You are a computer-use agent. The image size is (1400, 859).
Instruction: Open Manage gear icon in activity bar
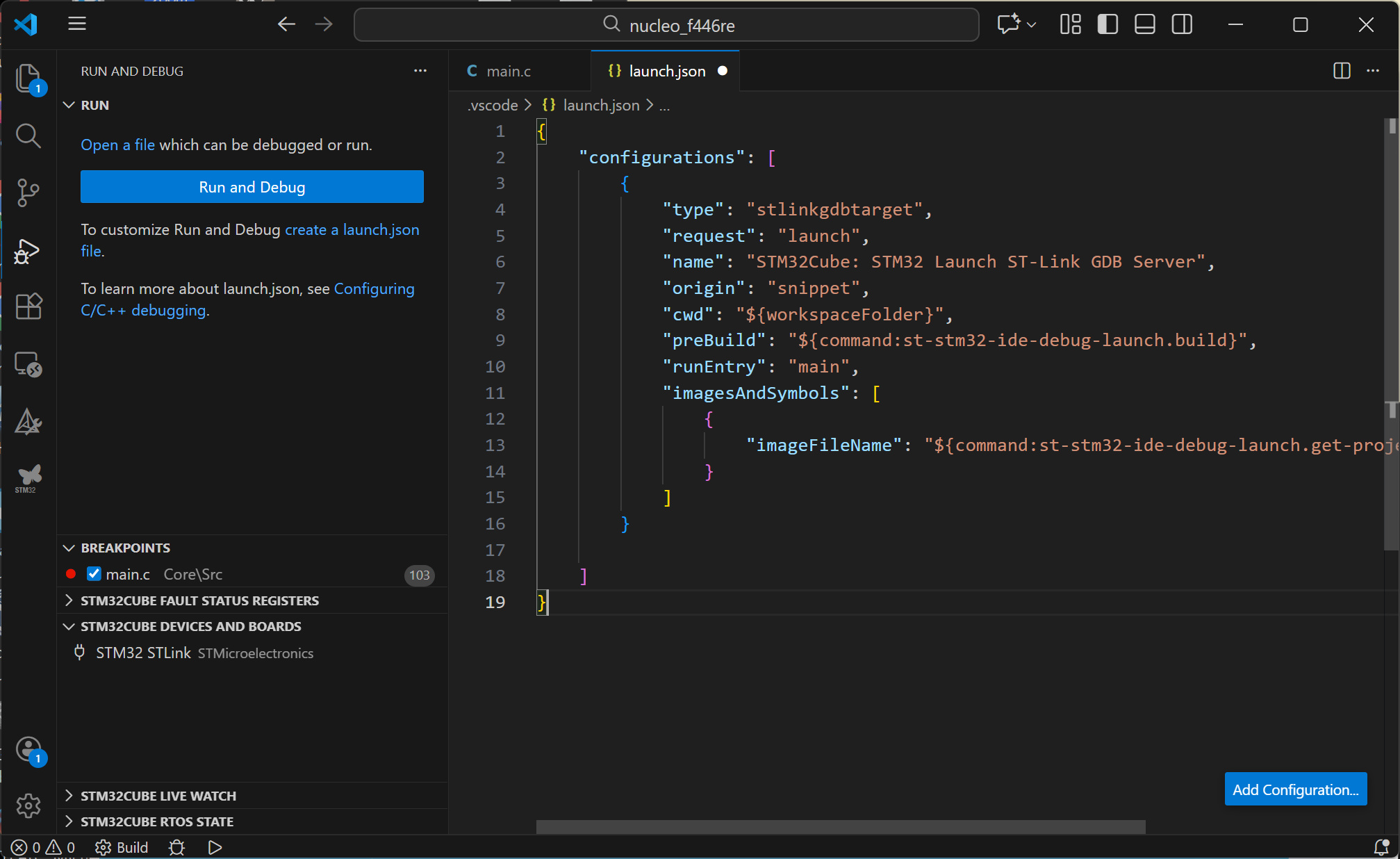point(28,805)
